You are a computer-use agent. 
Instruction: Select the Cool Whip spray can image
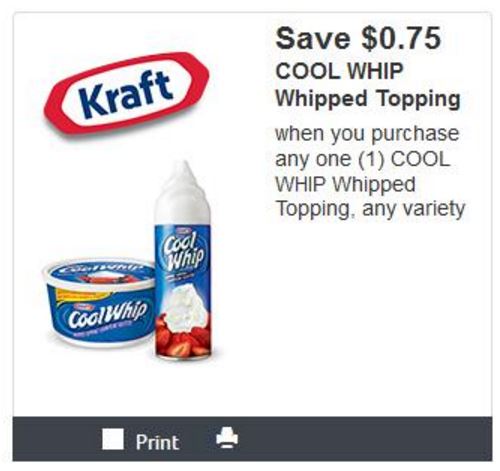pos(183,261)
